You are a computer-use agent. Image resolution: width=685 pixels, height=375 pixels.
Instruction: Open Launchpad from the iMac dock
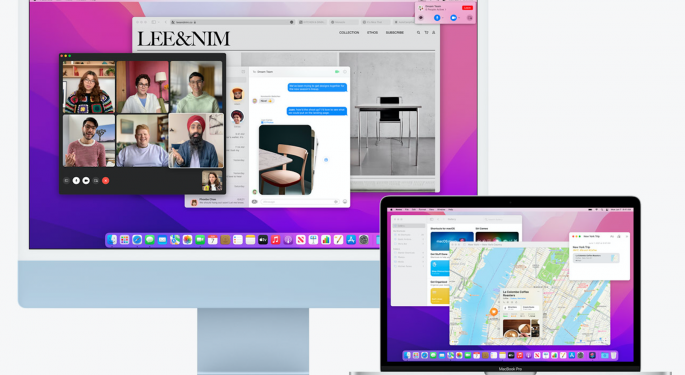tap(125, 240)
